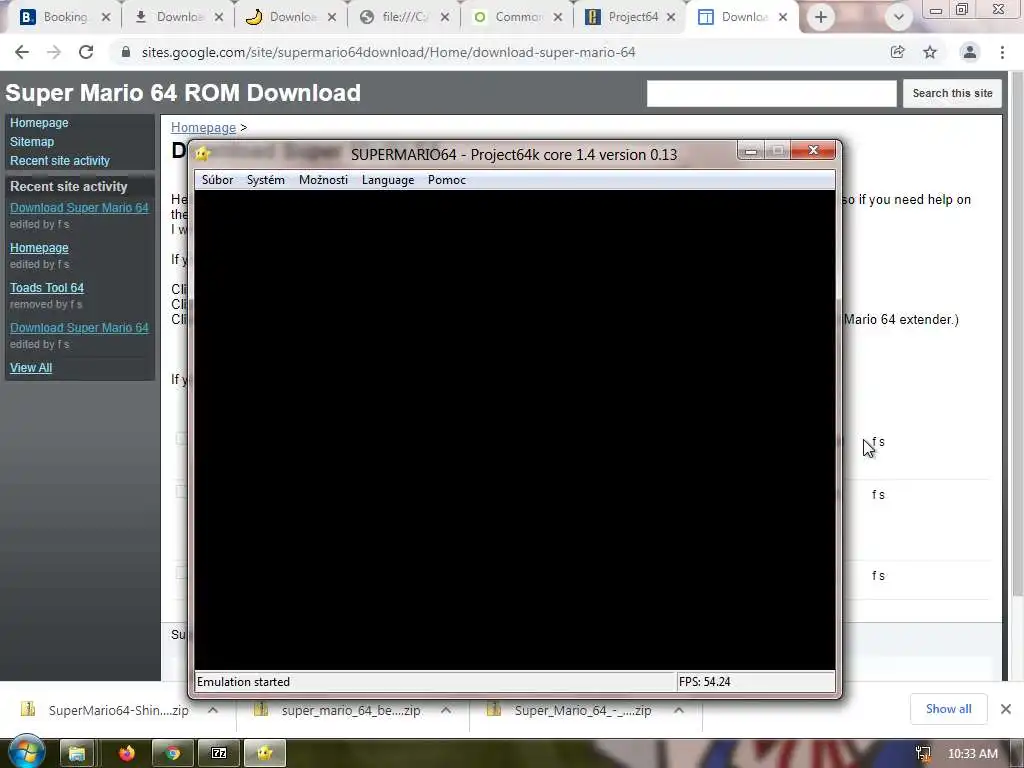This screenshot has width=1024, height=768.
Task: Click the address bar URL
Action: pos(388,52)
